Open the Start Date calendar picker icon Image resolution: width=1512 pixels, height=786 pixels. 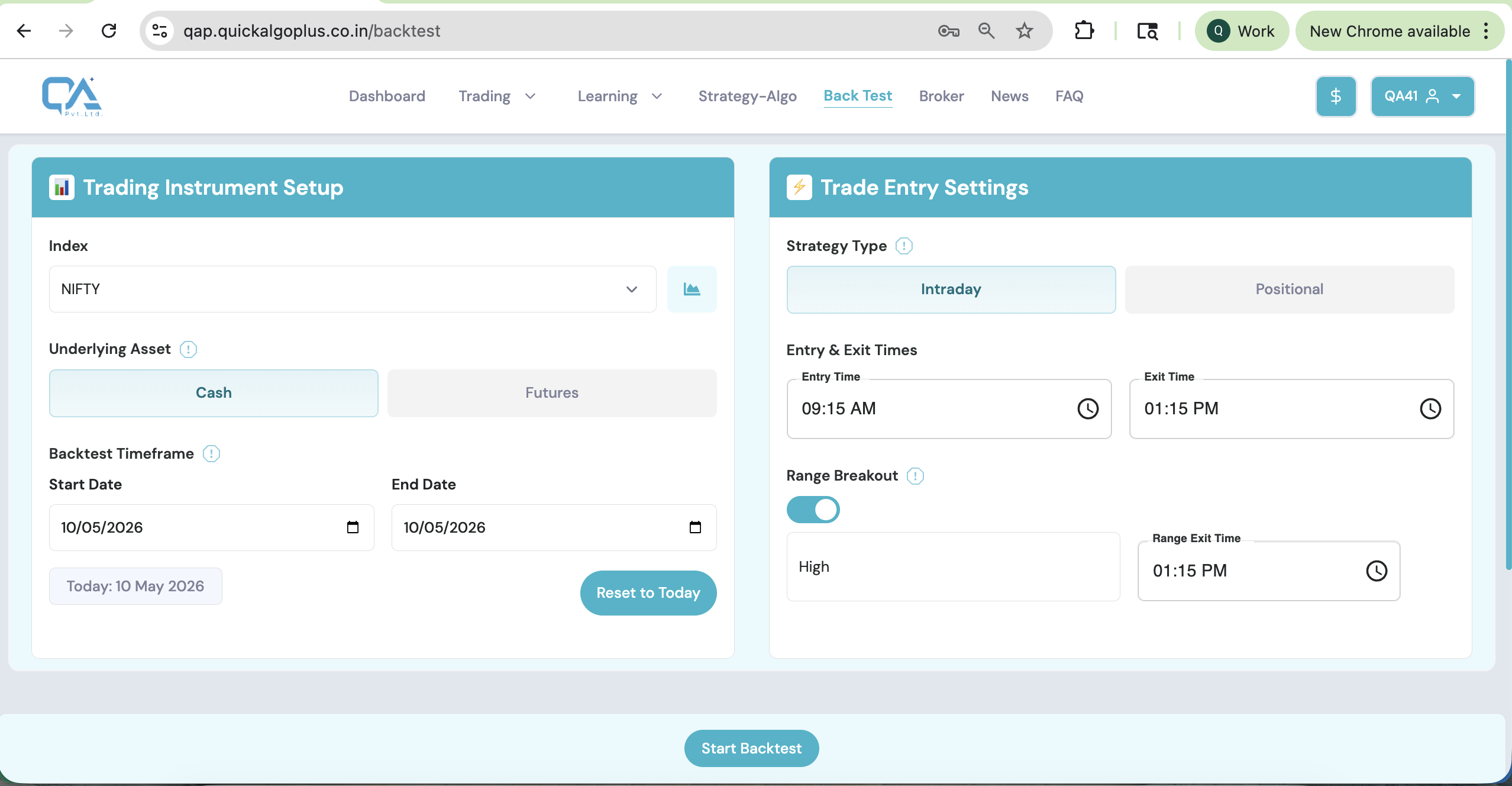[x=353, y=527]
